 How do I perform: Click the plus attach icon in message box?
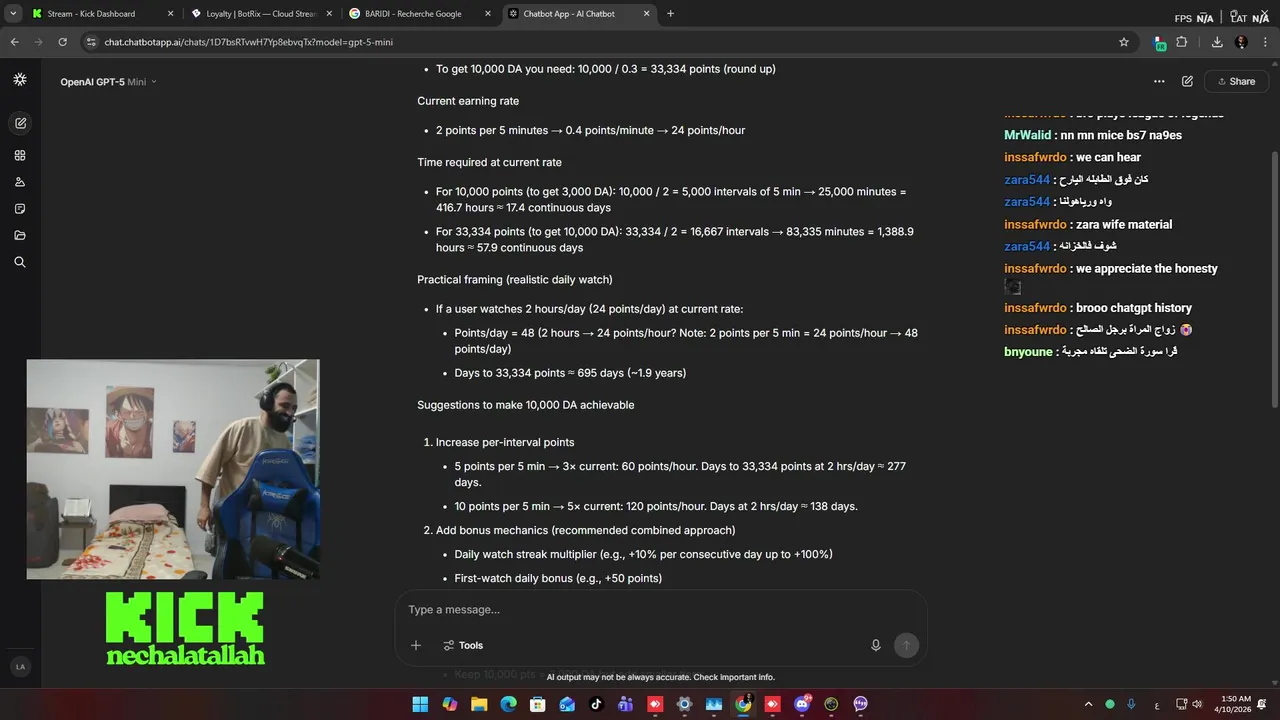point(416,645)
